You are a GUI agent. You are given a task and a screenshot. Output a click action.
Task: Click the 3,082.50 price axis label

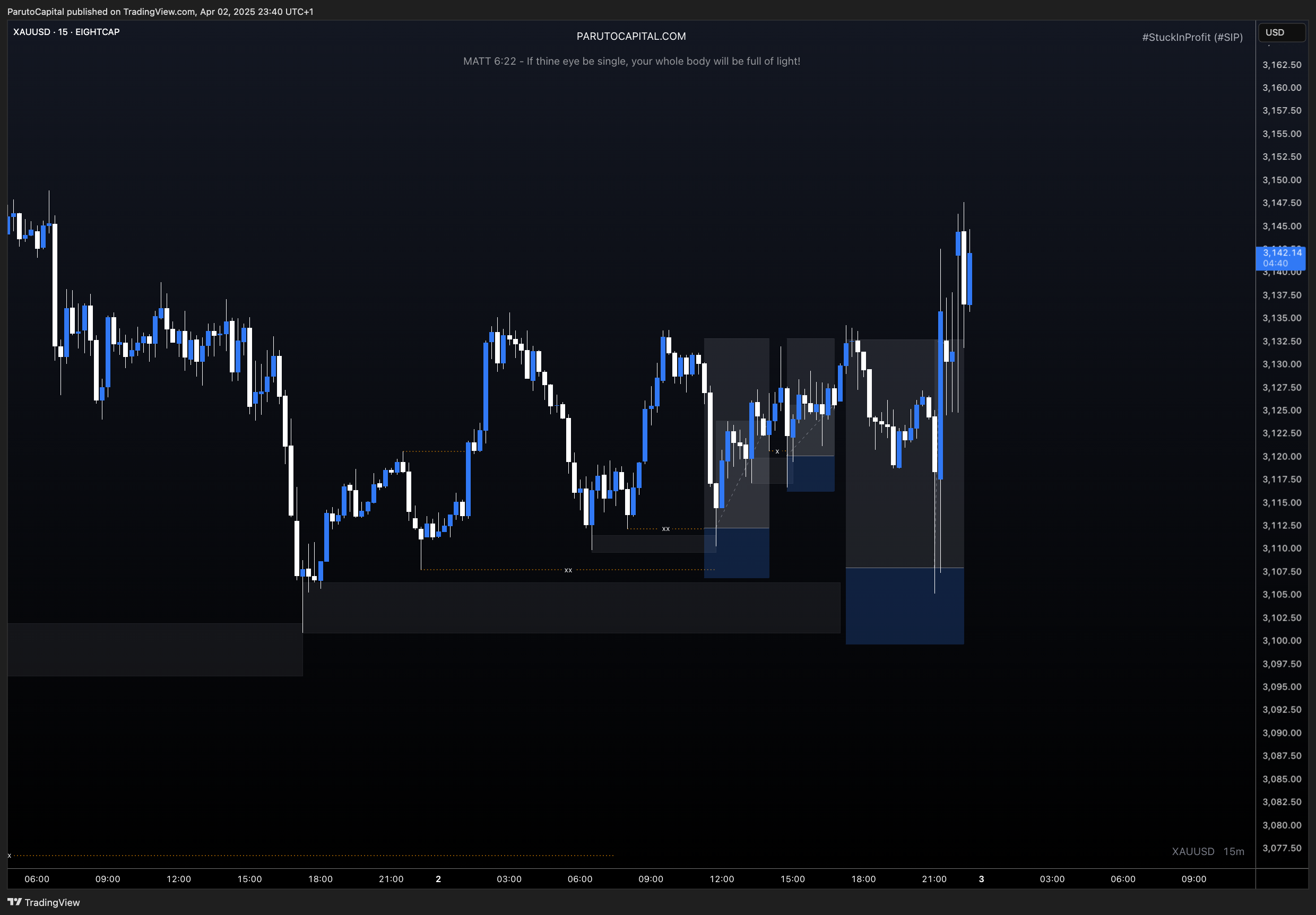pyautogui.click(x=1282, y=801)
